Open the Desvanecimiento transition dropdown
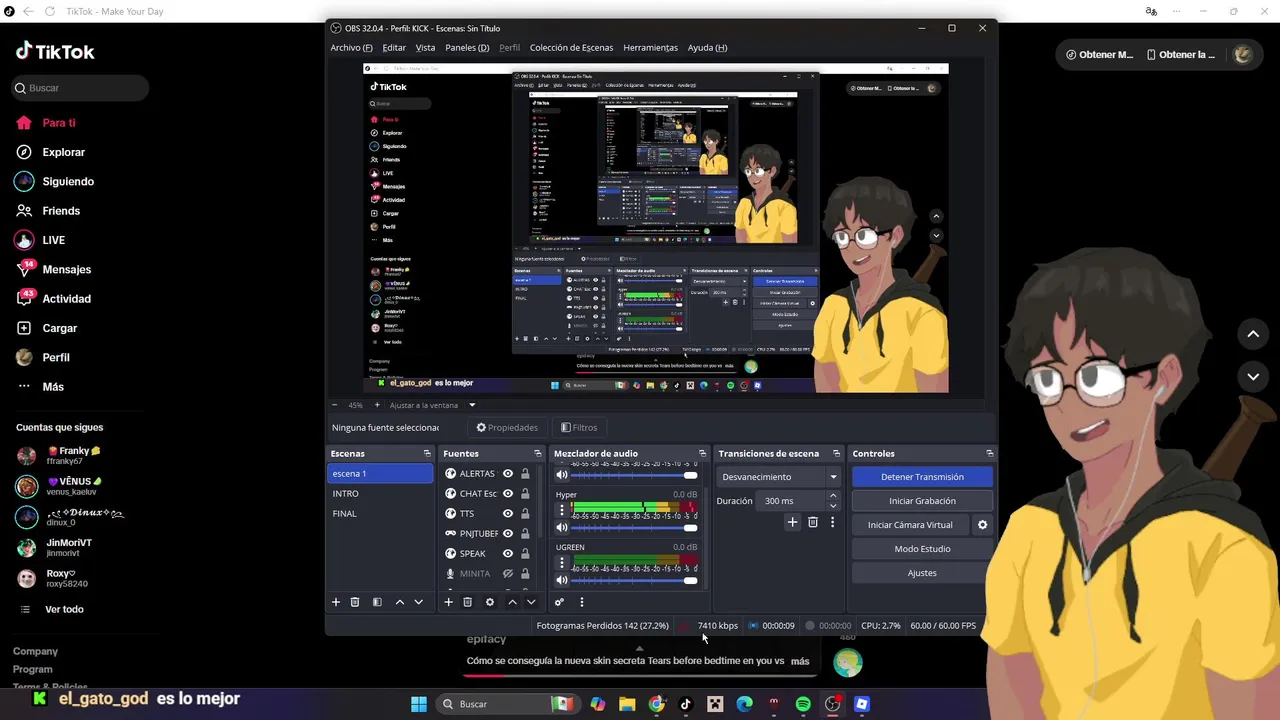1280x720 pixels. [780, 477]
